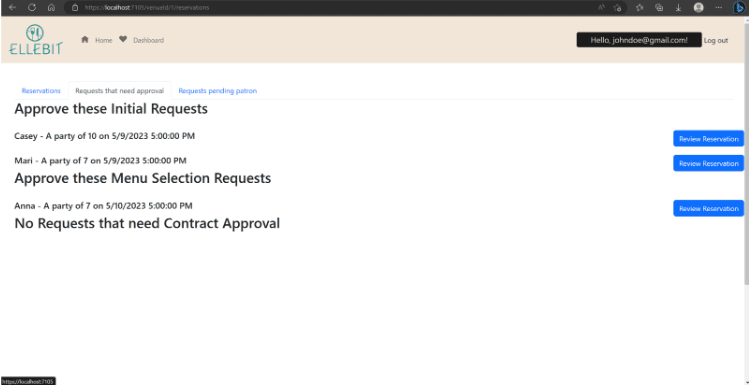
Task: Start Read Aloud from the address bar
Action: pyautogui.click(x=601, y=8)
